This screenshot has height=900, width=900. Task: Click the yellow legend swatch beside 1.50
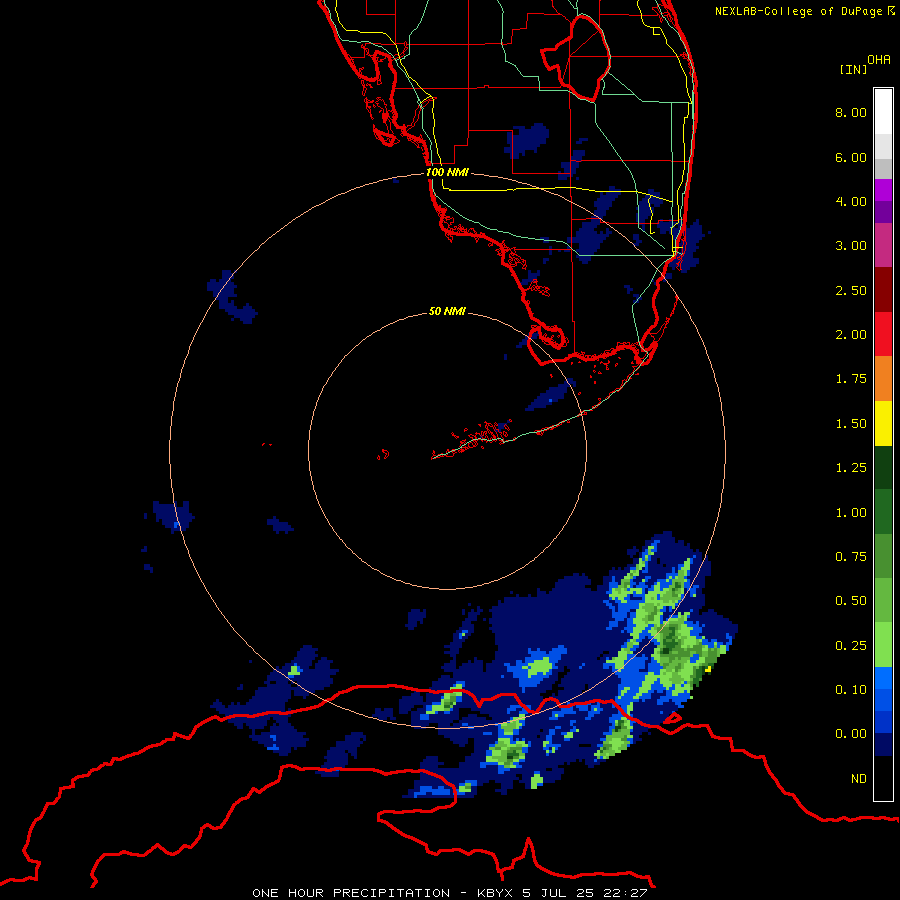click(883, 423)
